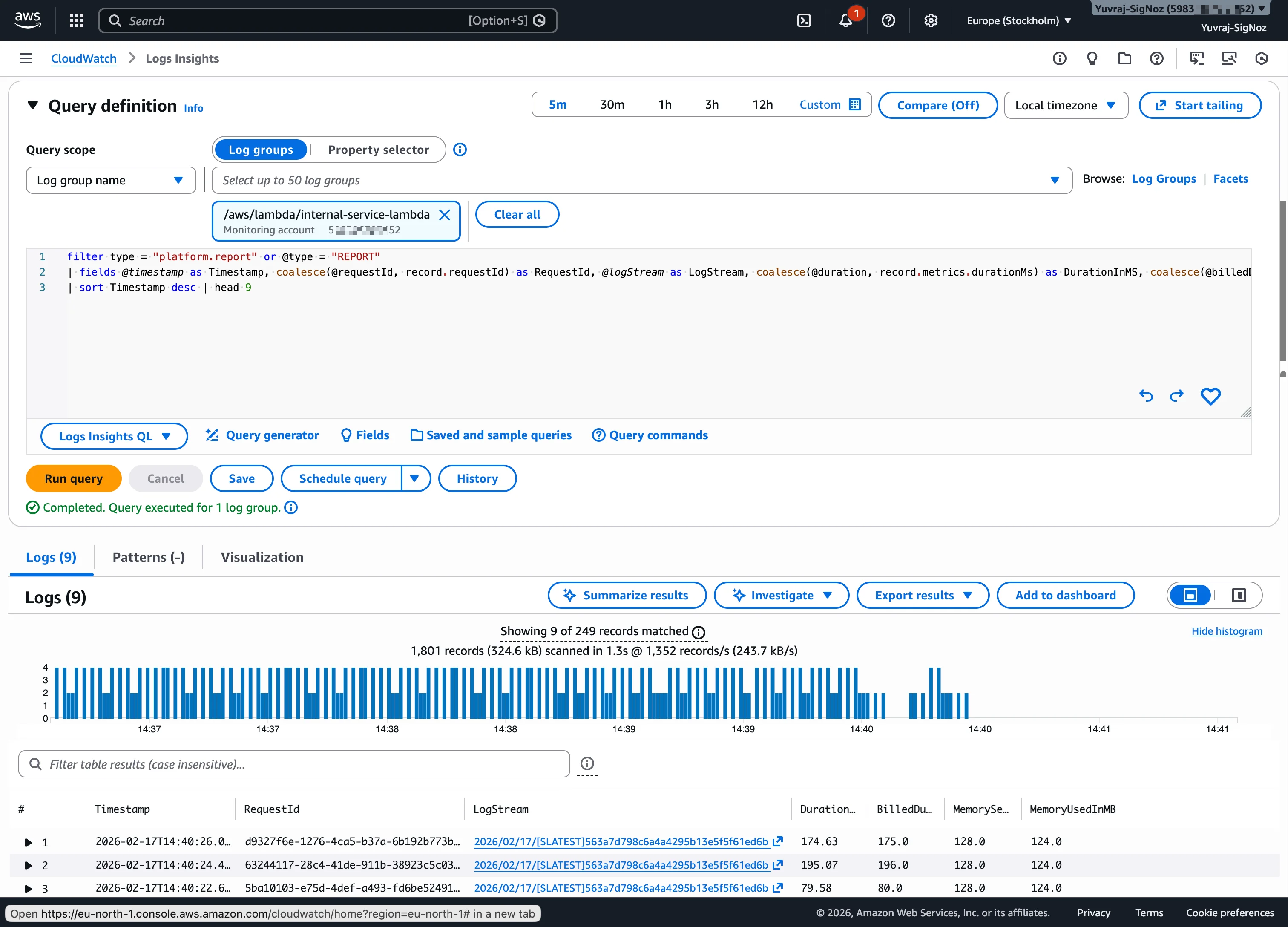Undo the last query edit
The height and width of the screenshot is (927, 1288).
pos(1146,396)
